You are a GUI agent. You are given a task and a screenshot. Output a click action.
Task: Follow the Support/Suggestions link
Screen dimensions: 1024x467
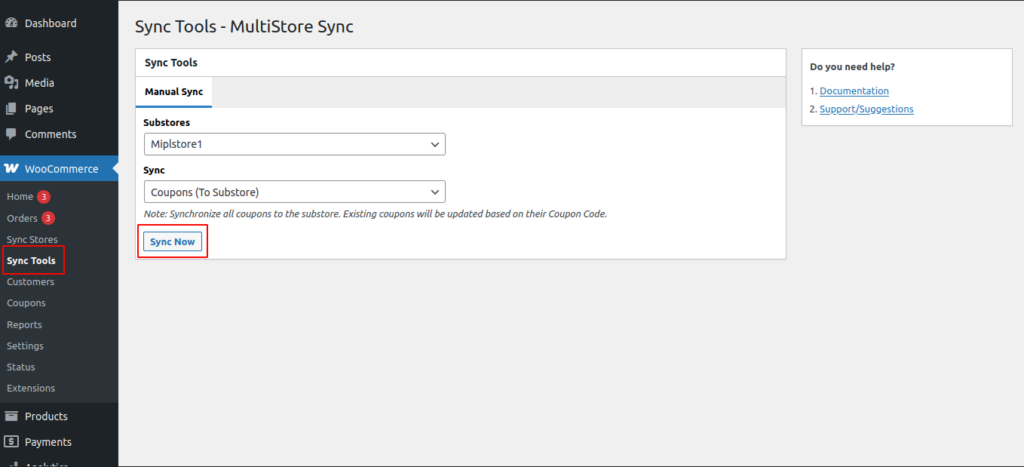click(x=866, y=109)
